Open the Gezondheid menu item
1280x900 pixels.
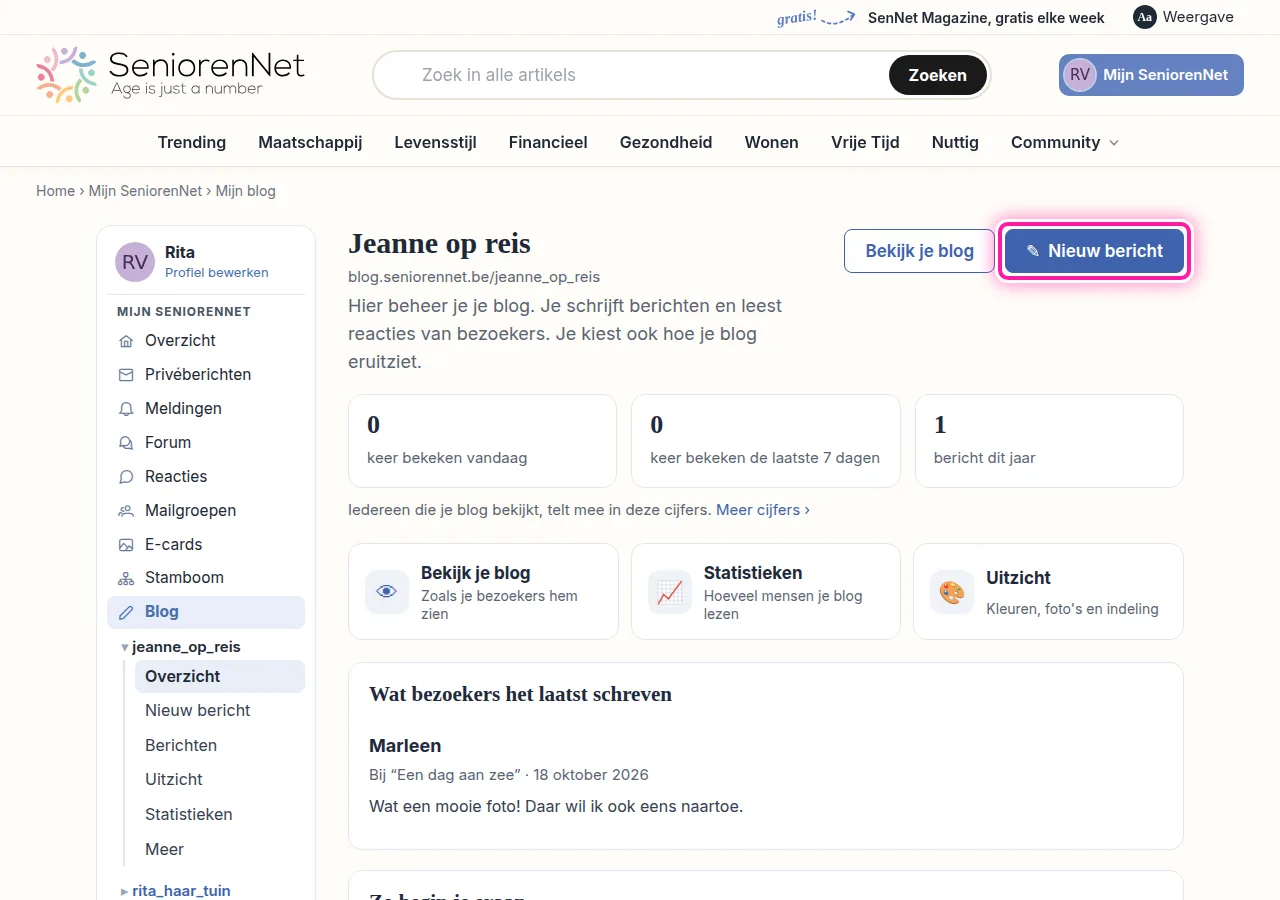tap(666, 142)
